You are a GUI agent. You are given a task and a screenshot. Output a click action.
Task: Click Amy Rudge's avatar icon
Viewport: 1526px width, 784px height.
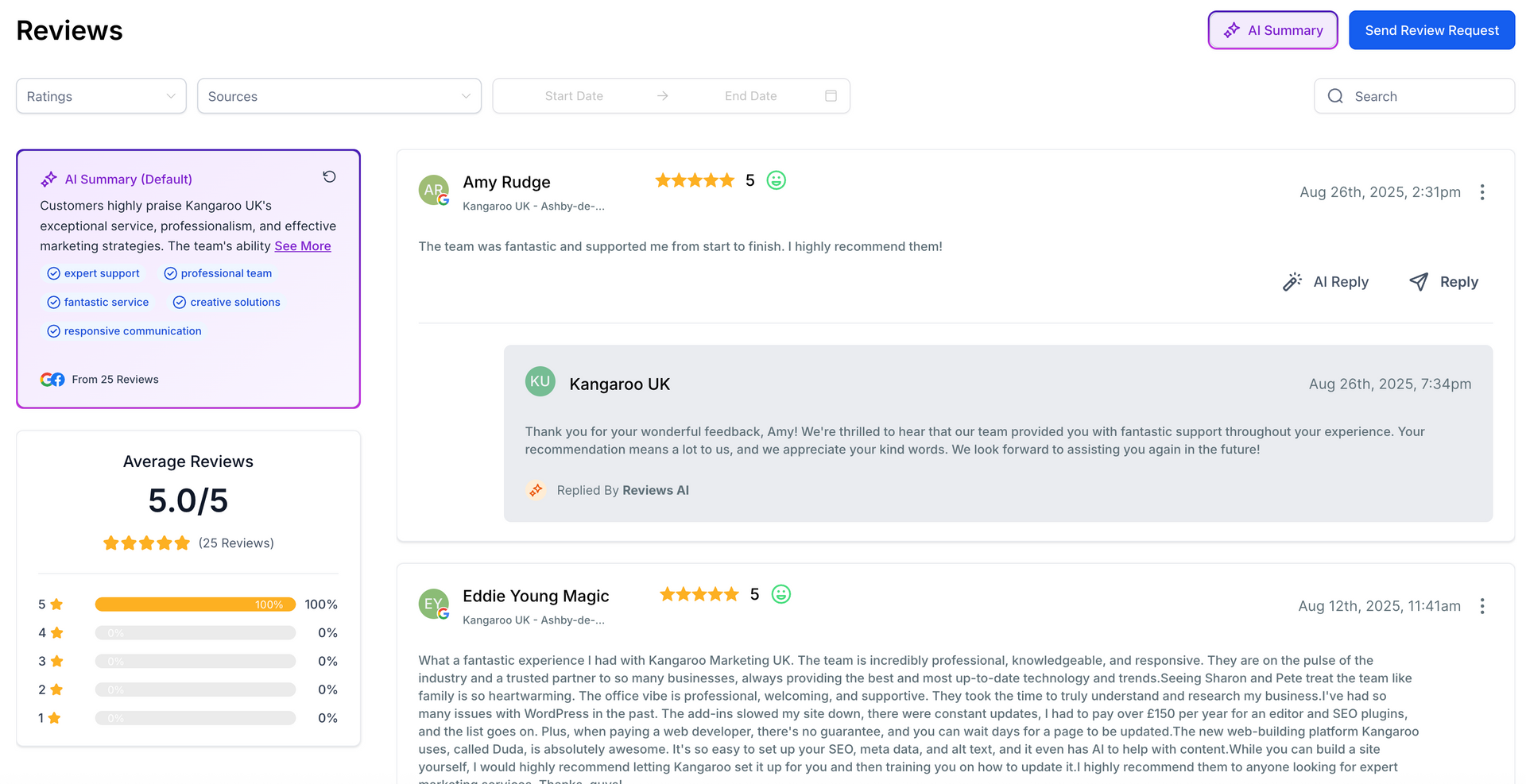pos(434,190)
